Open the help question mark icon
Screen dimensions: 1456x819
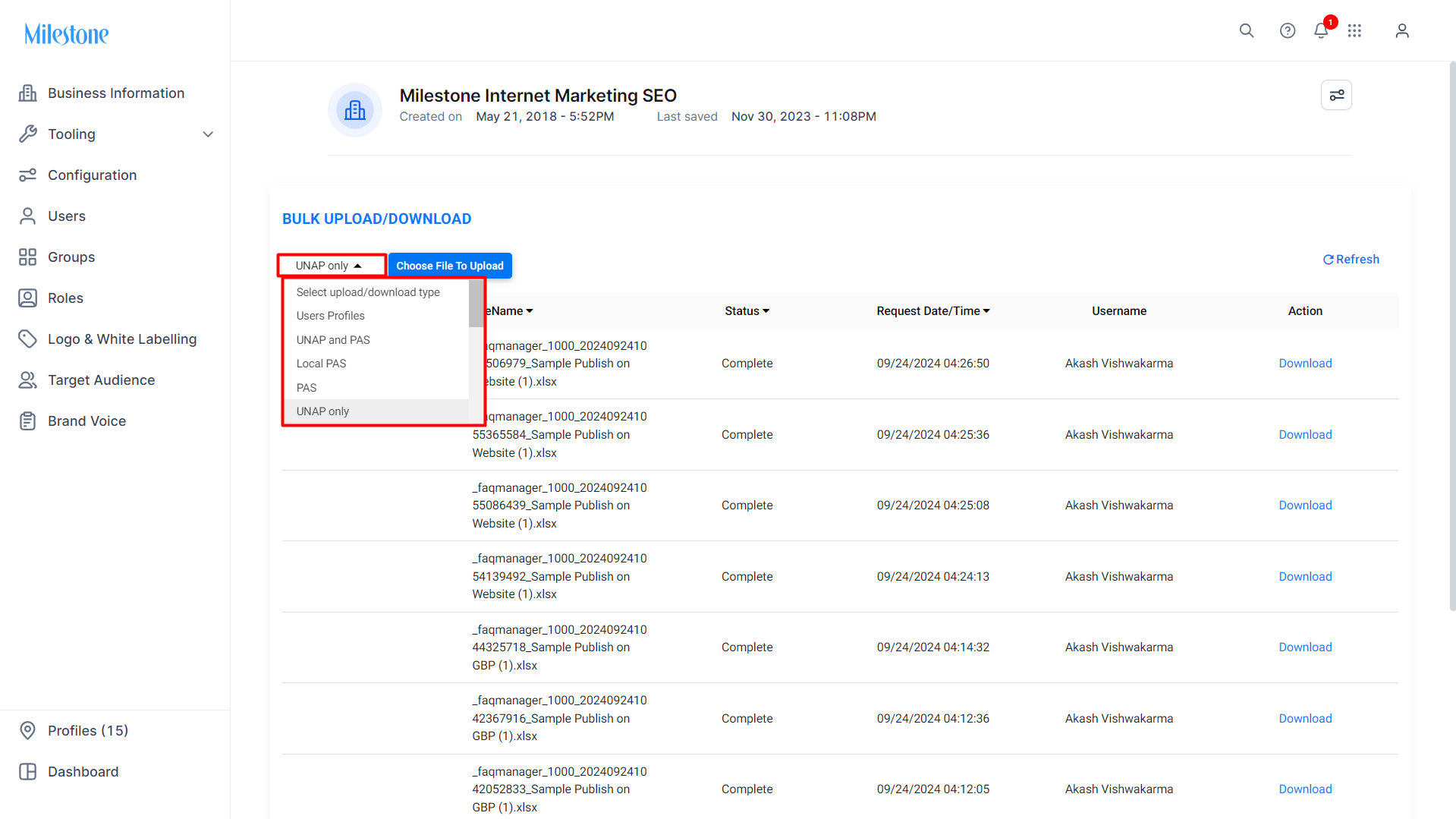1288,30
